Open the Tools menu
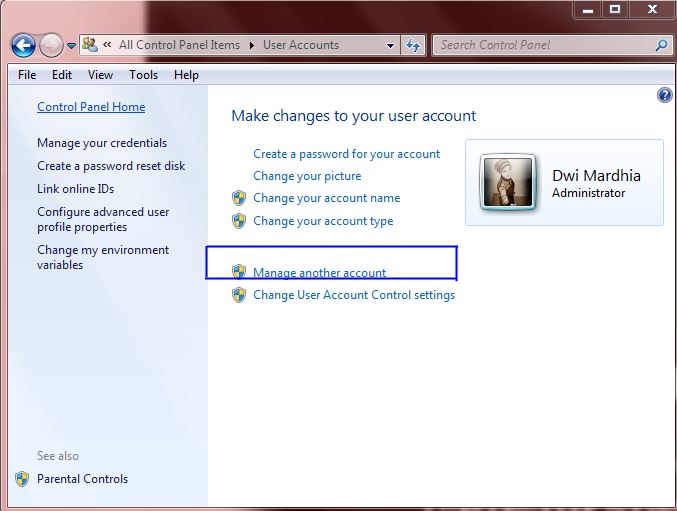677x511 pixels. tap(143, 75)
